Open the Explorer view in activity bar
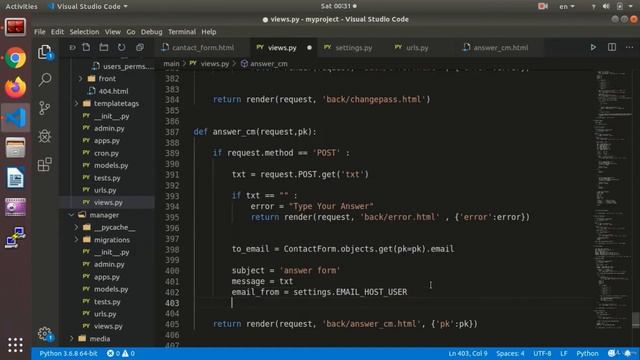Image resolution: width=640 pixels, height=360 pixels. pyautogui.click(x=45, y=52)
